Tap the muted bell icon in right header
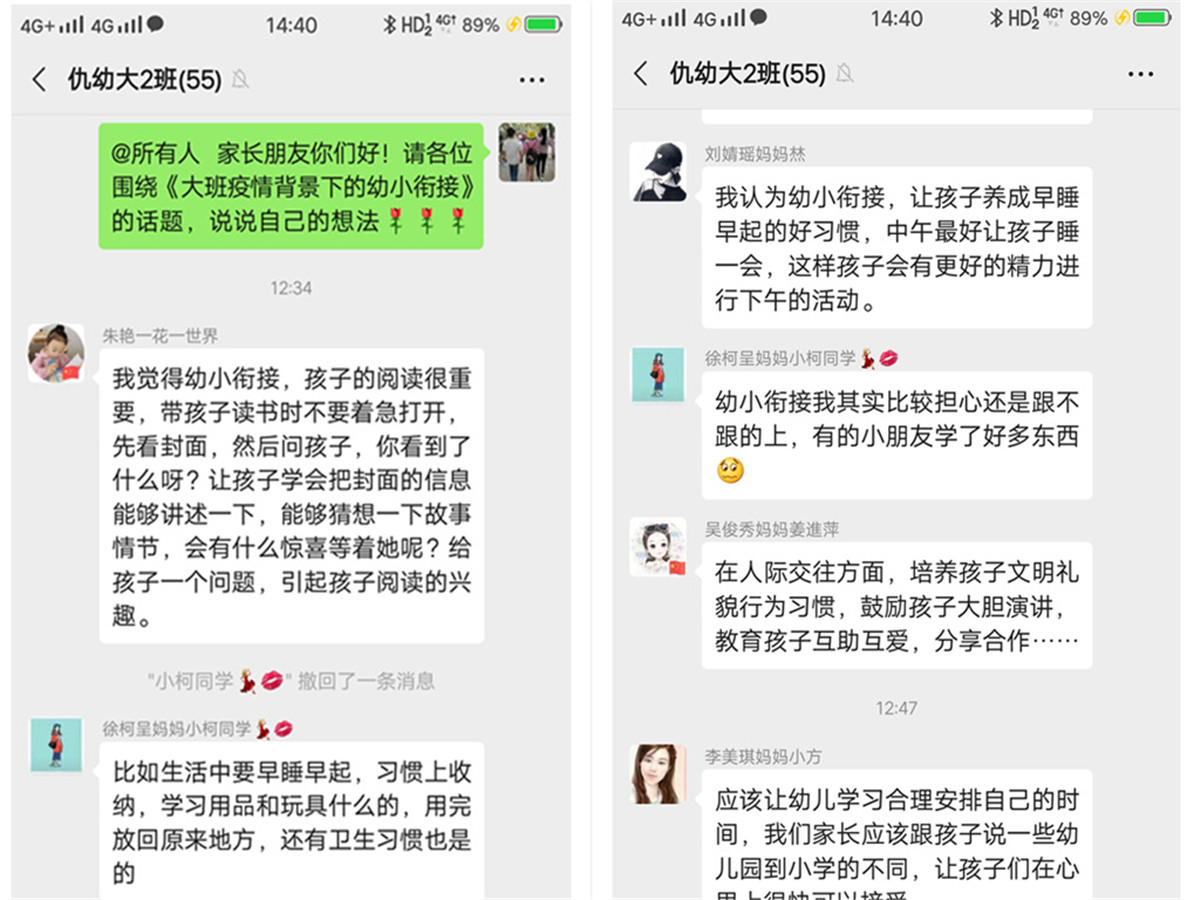 [845, 73]
